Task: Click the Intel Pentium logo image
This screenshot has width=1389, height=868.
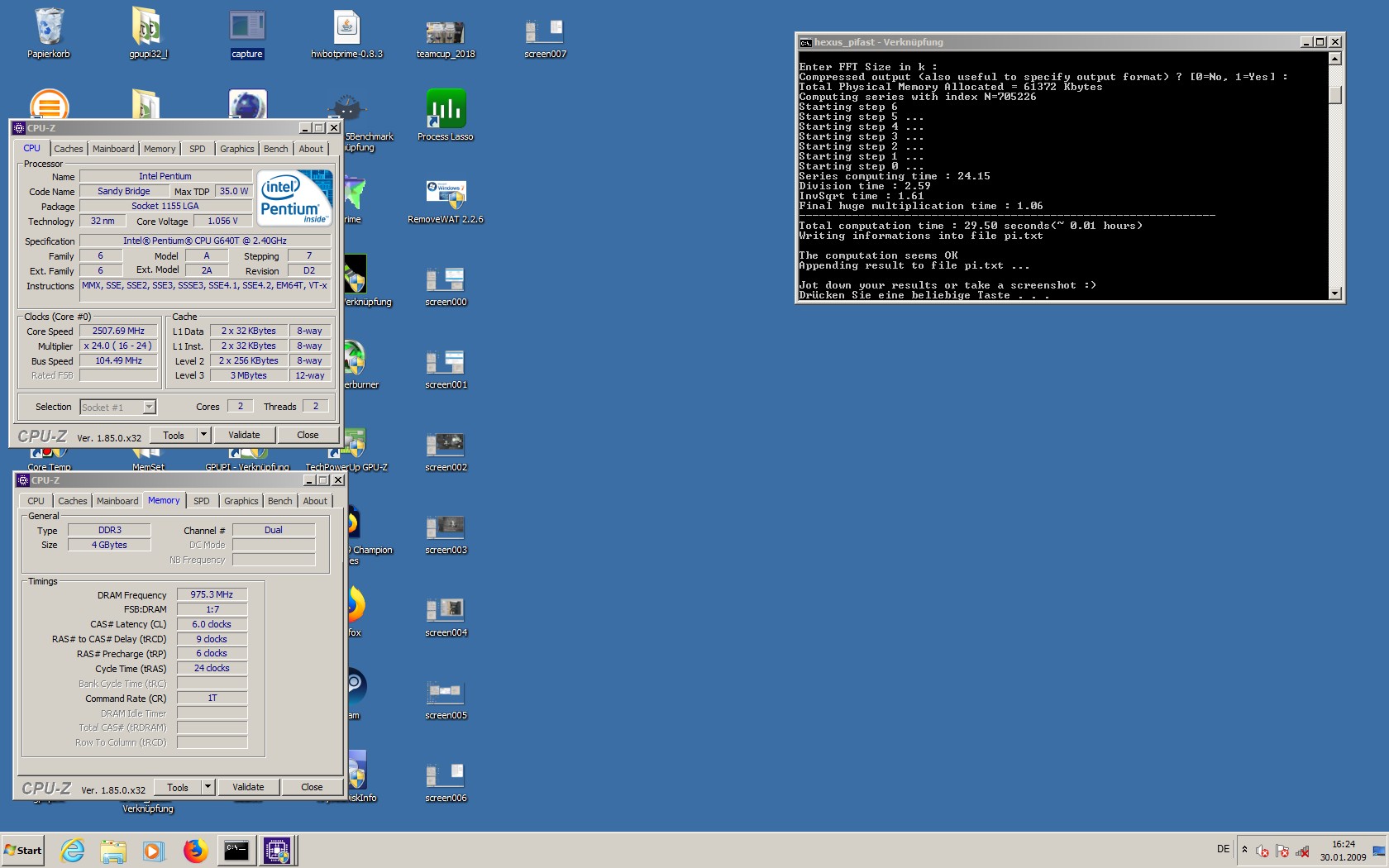Action: pos(295,198)
